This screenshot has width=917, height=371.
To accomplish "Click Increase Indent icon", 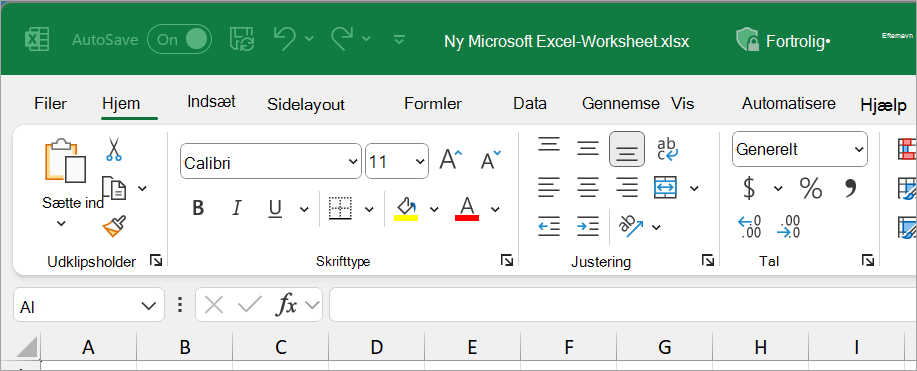I will pyautogui.click(x=588, y=226).
